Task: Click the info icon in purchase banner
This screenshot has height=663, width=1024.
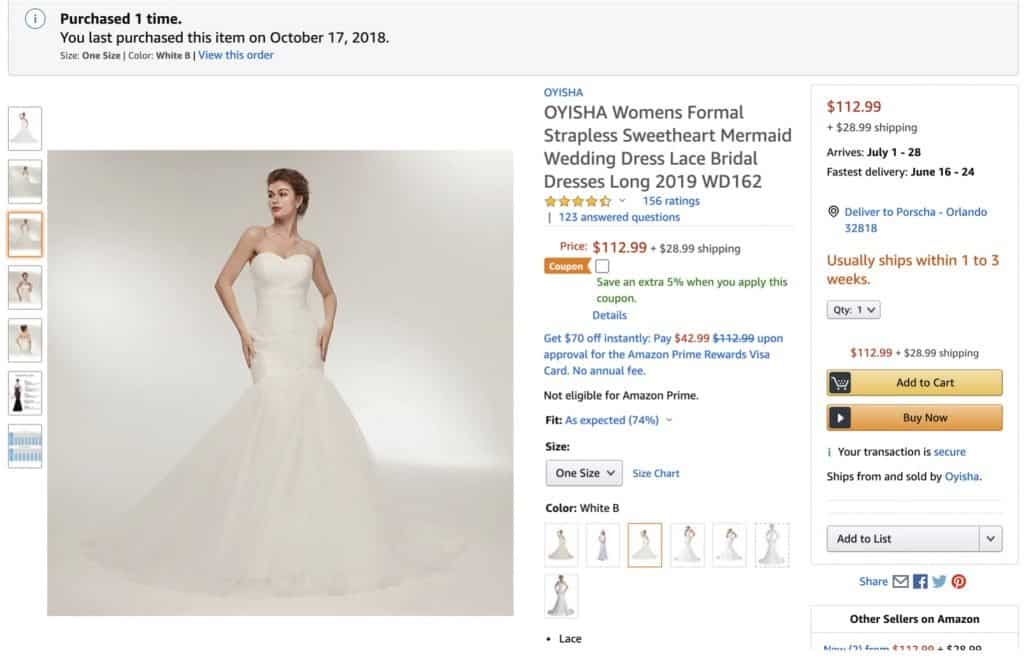Action: point(35,19)
